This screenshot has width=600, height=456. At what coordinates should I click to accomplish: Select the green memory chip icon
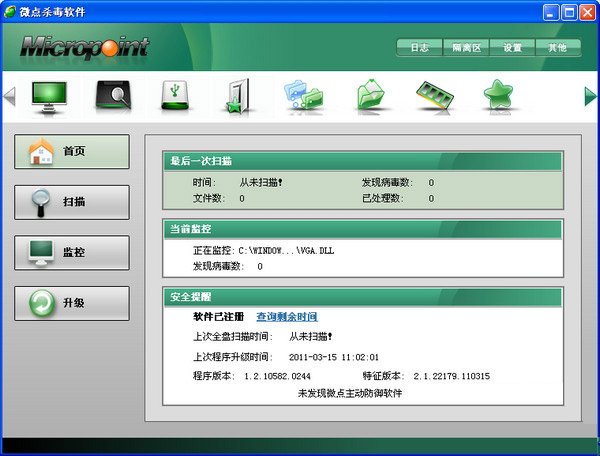(x=435, y=95)
